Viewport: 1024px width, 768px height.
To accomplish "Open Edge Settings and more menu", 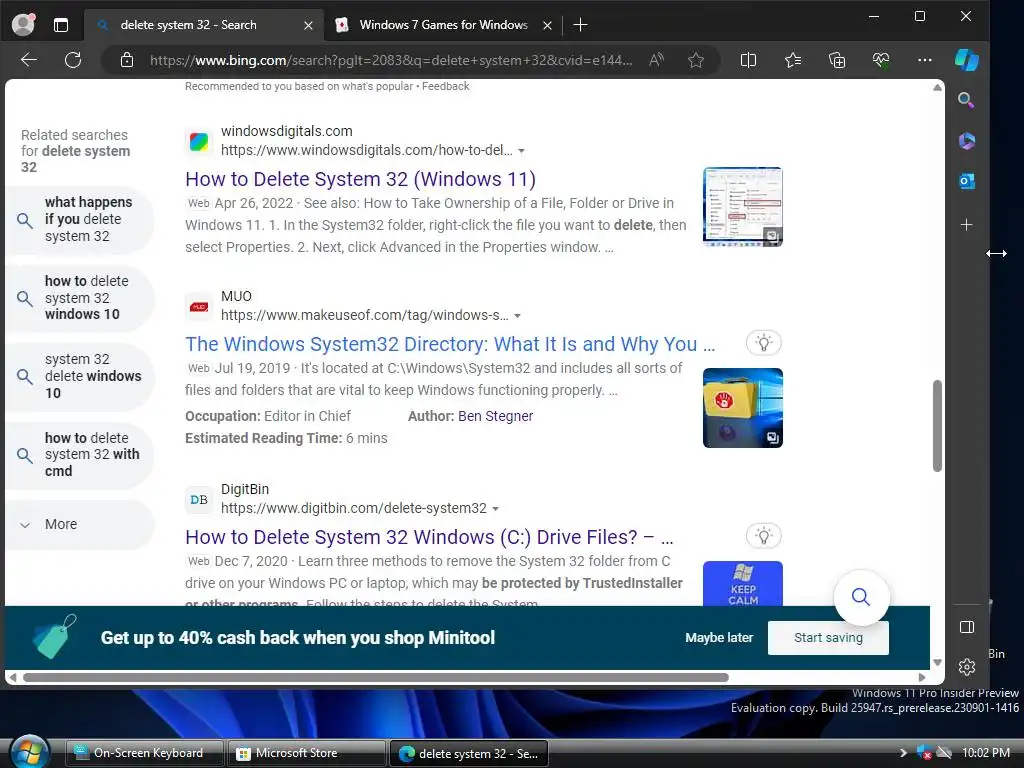I will [x=925, y=60].
